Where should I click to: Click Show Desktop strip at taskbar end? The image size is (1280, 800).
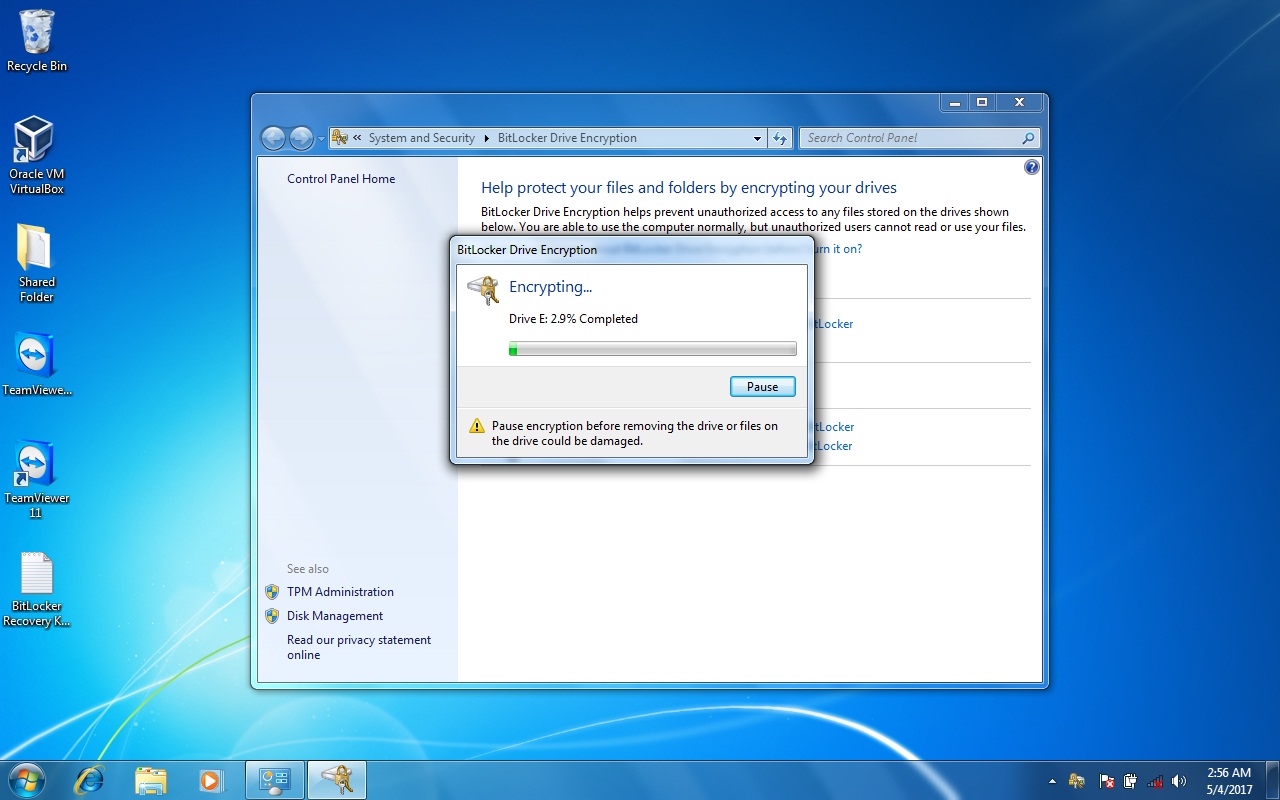(1272, 780)
